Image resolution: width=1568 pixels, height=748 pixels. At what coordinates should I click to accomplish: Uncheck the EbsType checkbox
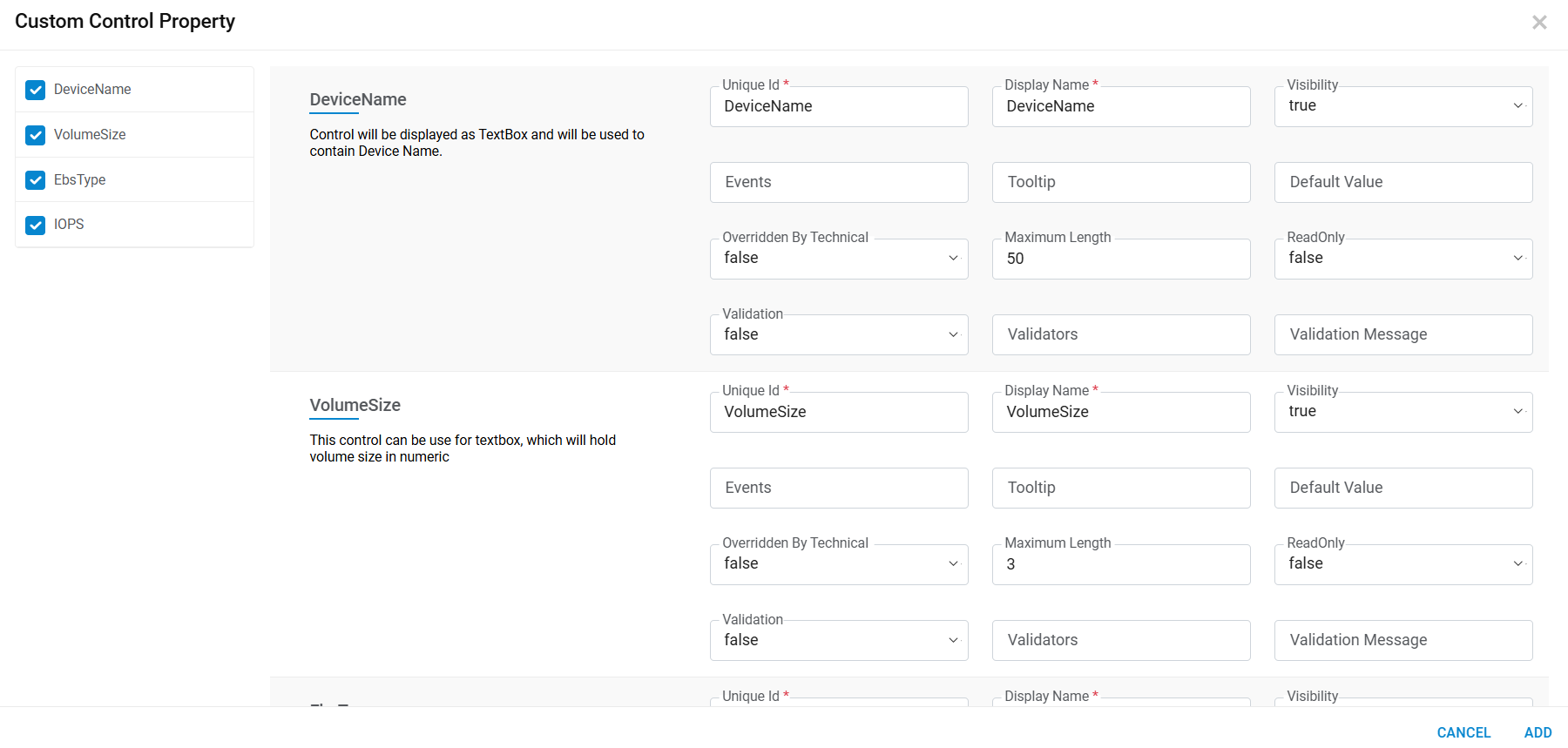[x=36, y=180]
